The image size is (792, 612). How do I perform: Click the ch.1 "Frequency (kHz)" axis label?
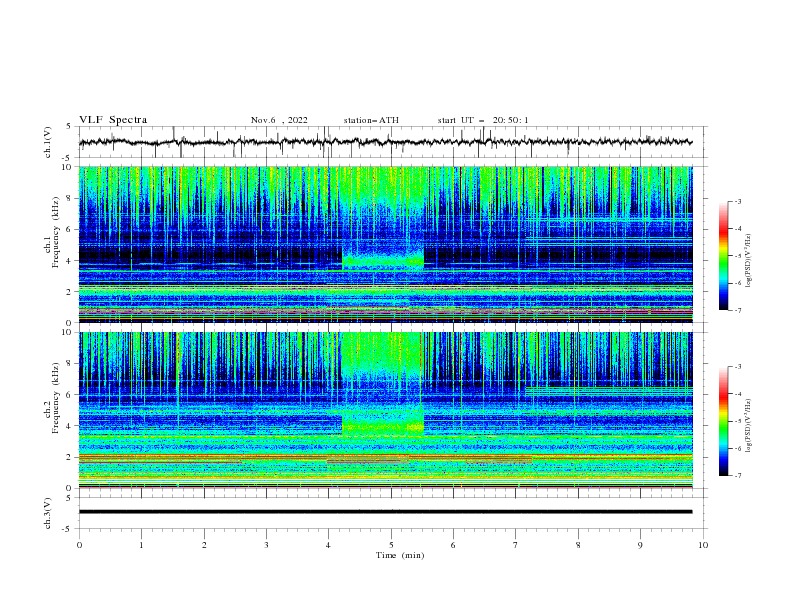pos(55,233)
